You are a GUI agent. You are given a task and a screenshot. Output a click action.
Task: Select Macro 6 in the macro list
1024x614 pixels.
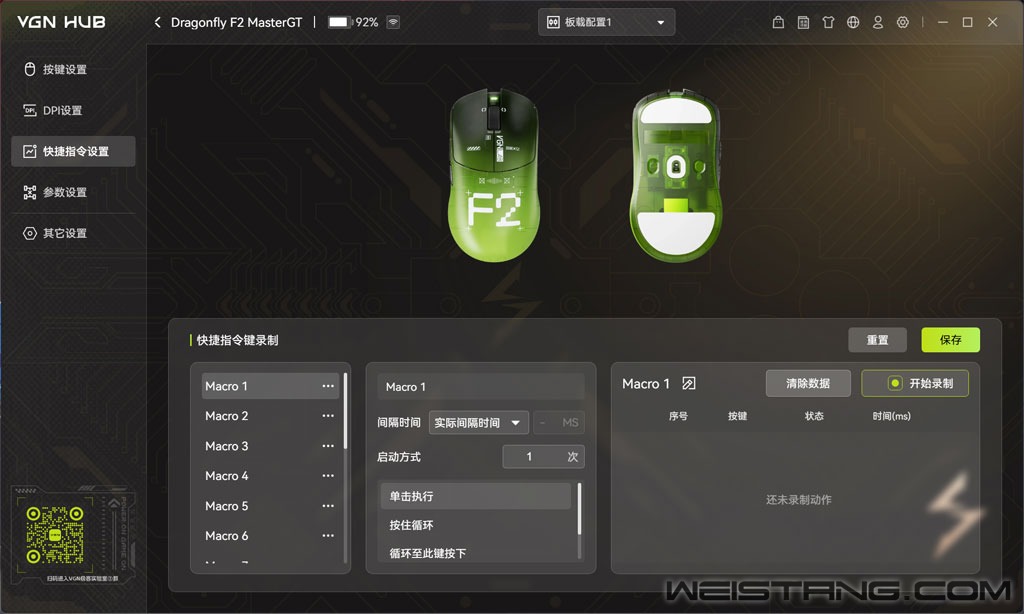(270, 535)
